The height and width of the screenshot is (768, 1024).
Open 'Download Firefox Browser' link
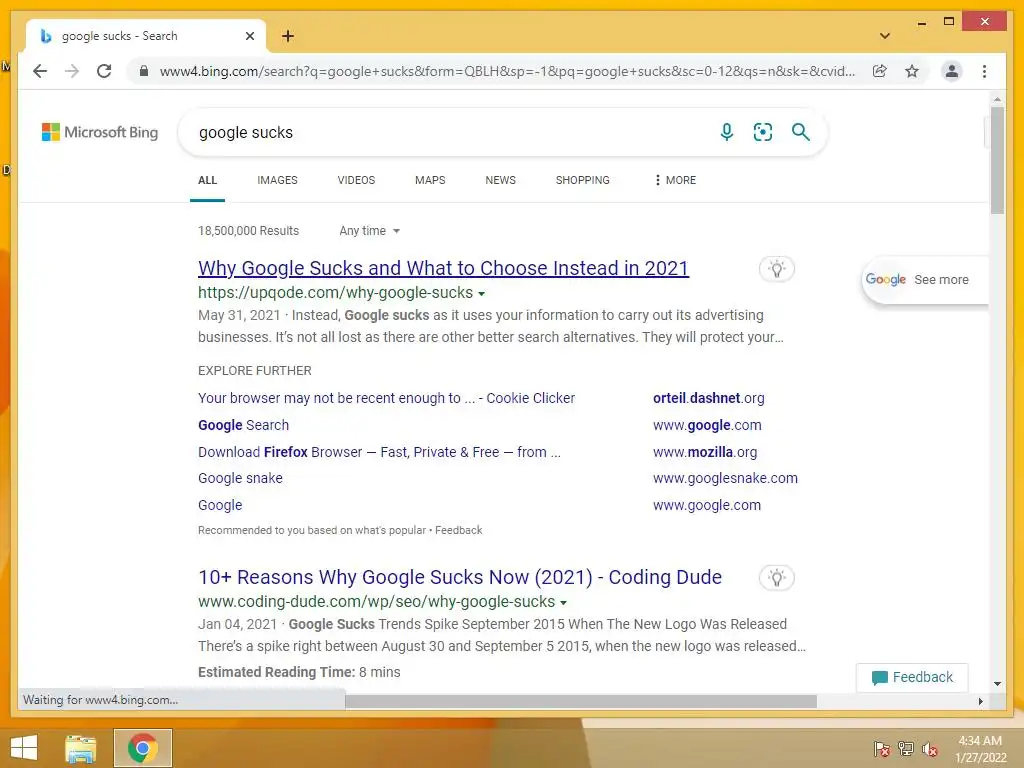click(379, 452)
